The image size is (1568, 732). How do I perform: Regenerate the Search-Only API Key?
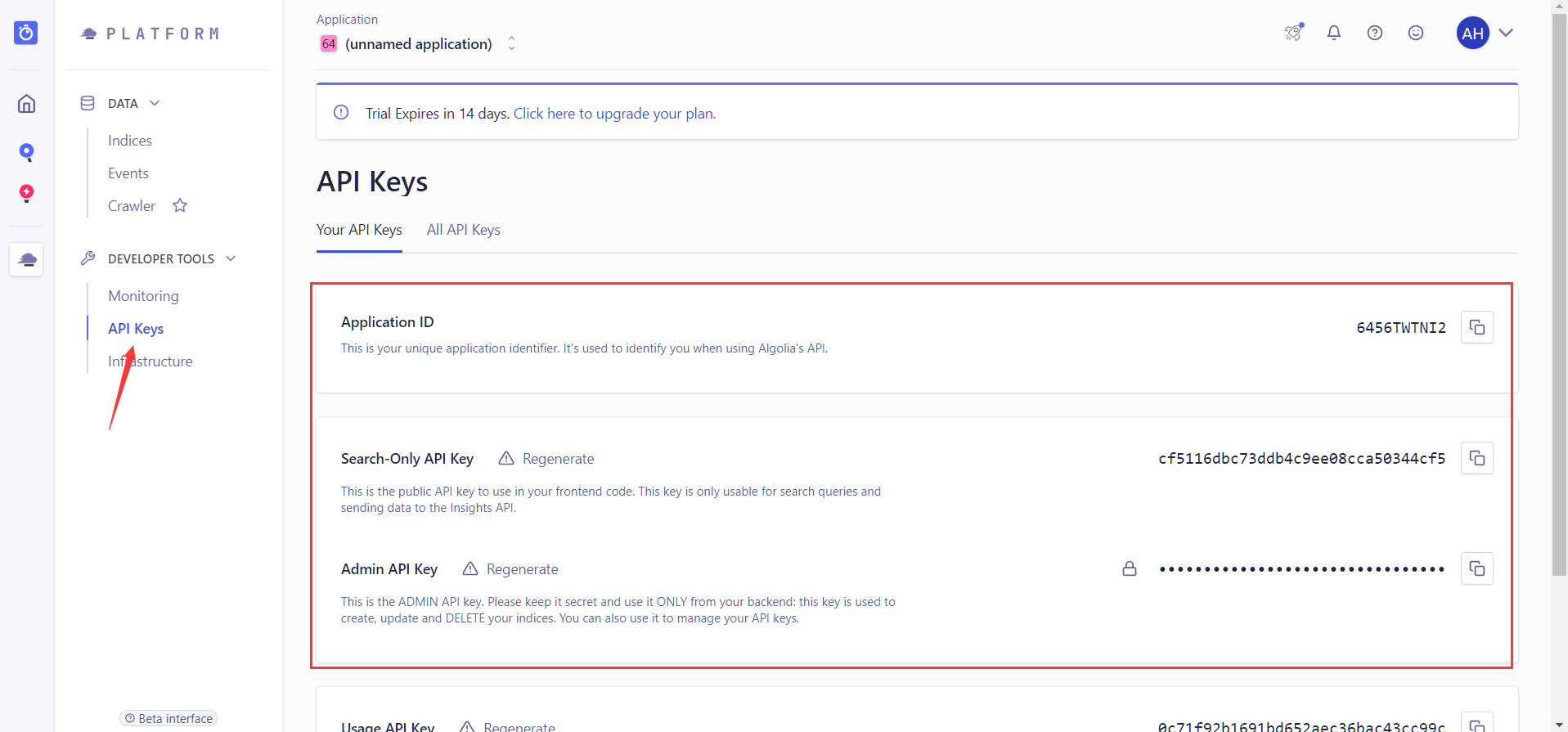coord(559,459)
